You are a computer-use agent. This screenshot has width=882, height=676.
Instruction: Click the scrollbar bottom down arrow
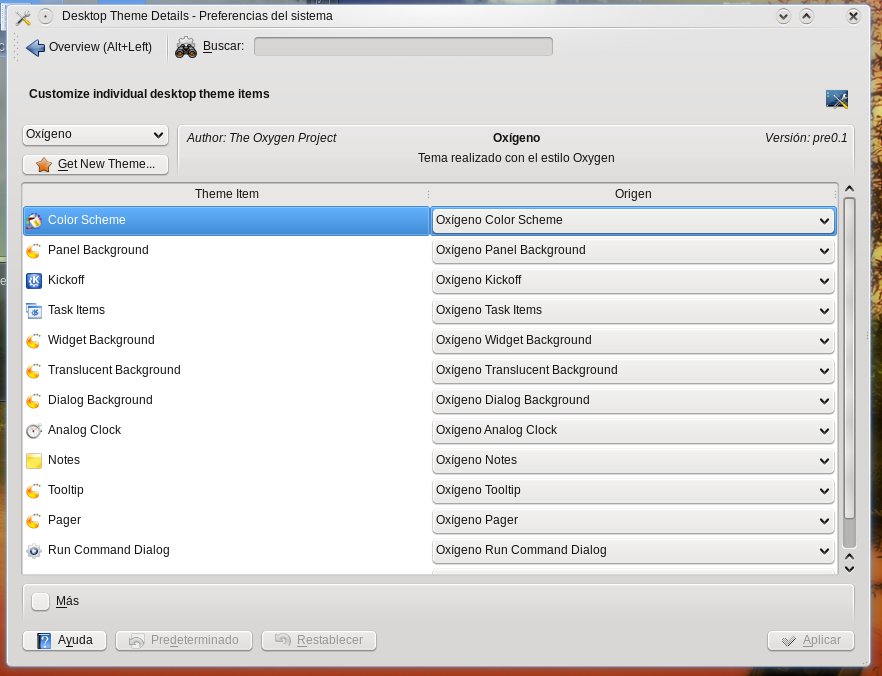point(849,569)
